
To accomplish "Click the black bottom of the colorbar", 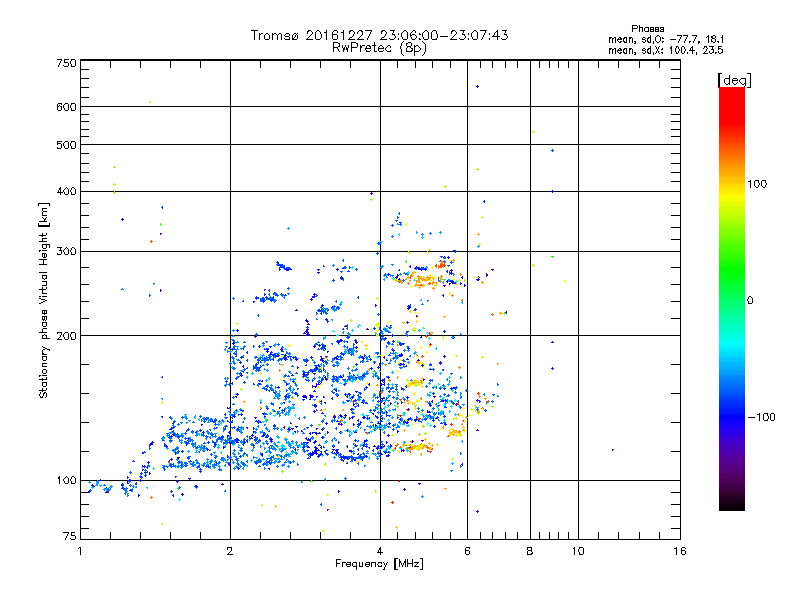I will coord(732,505).
